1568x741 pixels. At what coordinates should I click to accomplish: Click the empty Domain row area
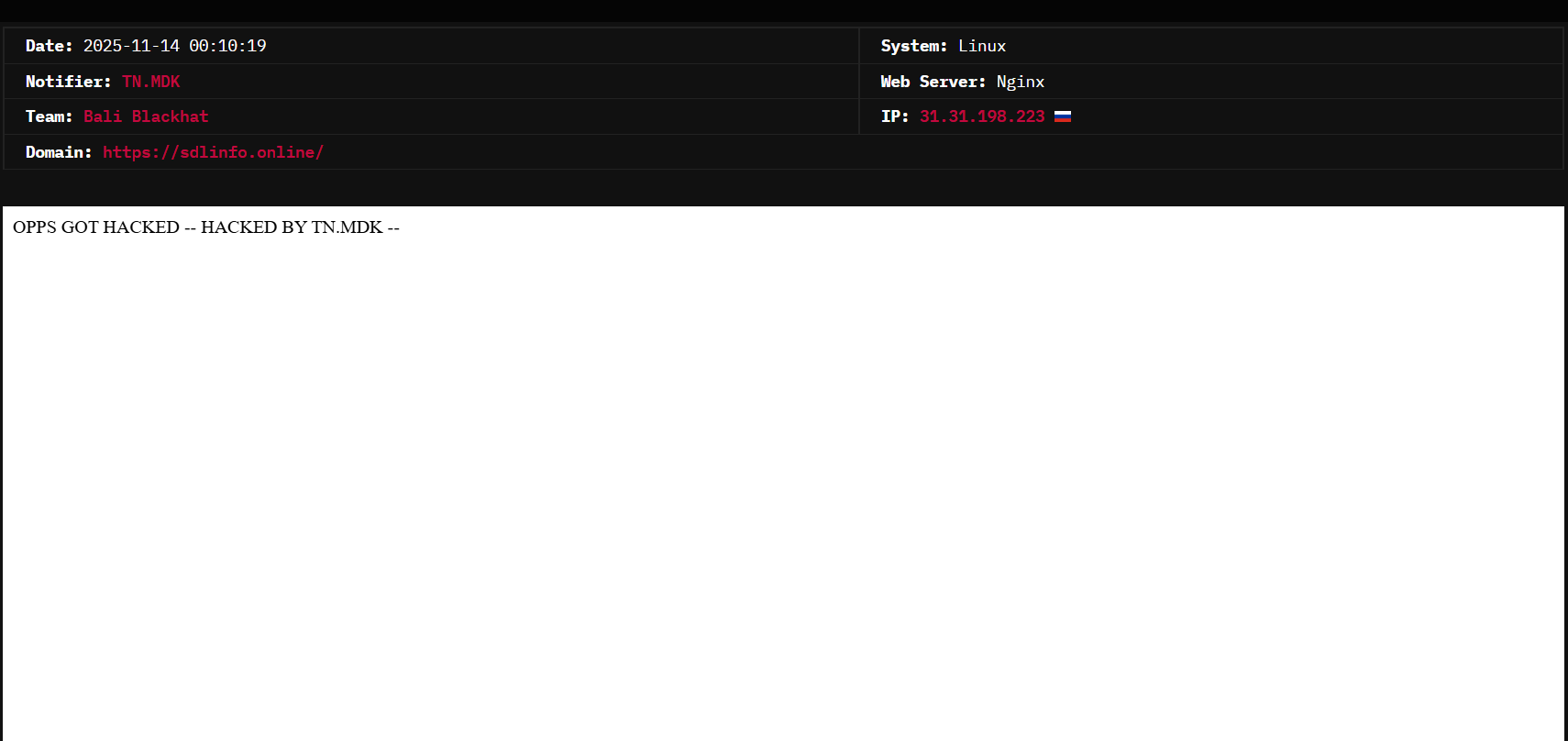pos(917,152)
